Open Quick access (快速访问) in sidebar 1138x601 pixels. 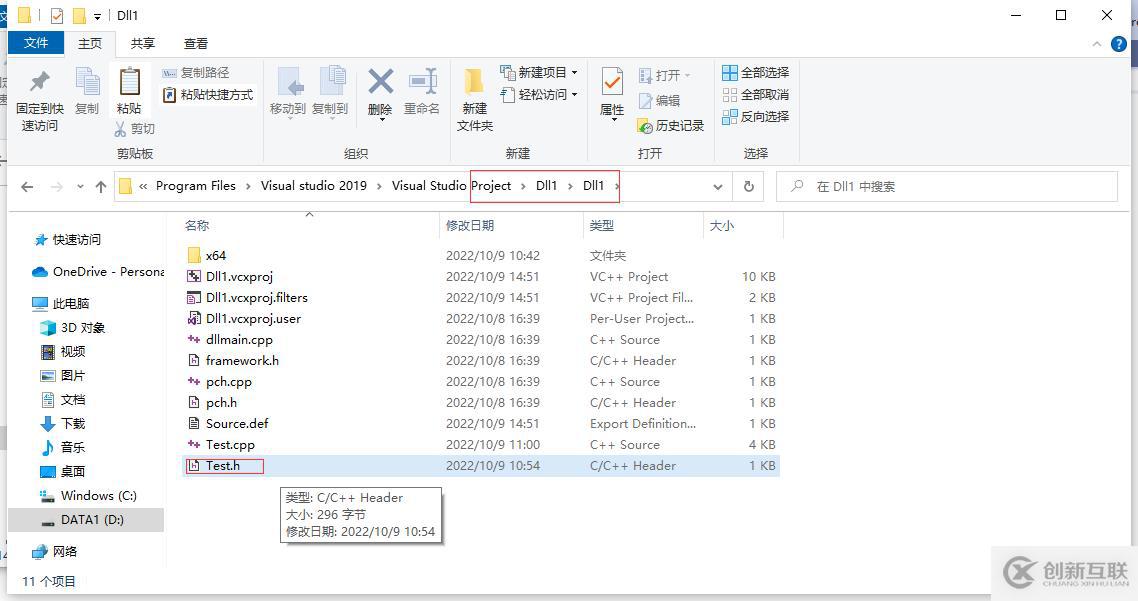pyautogui.click(x=67, y=240)
